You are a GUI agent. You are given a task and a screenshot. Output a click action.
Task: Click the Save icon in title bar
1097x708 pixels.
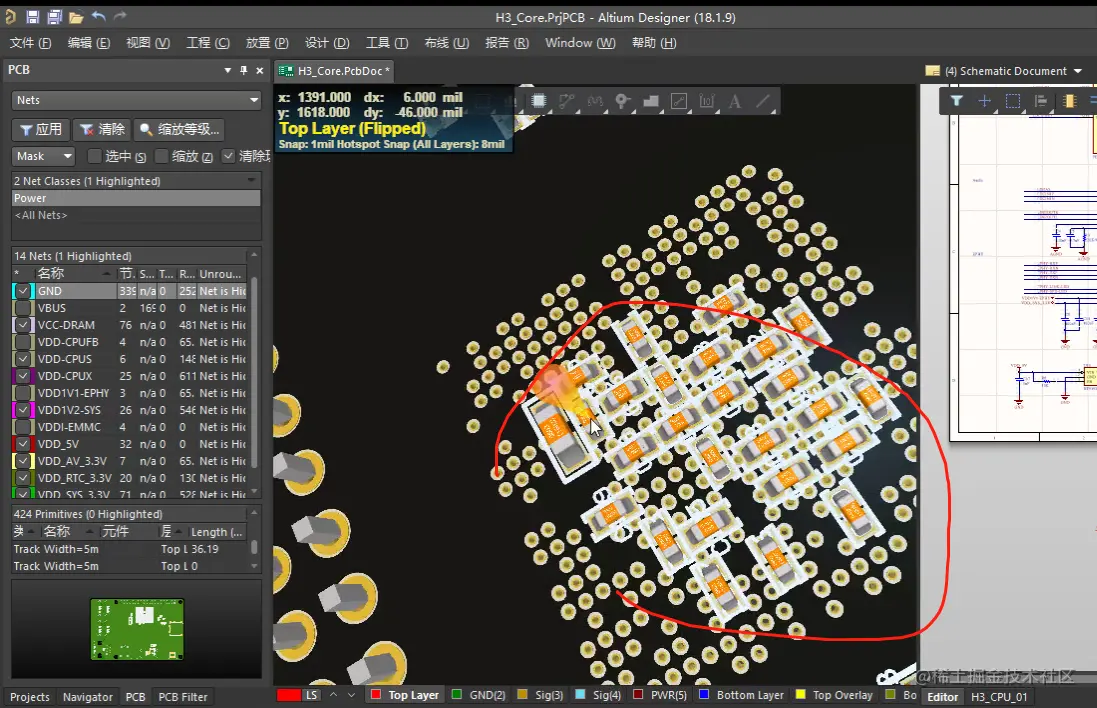pyautogui.click(x=32, y=17)
